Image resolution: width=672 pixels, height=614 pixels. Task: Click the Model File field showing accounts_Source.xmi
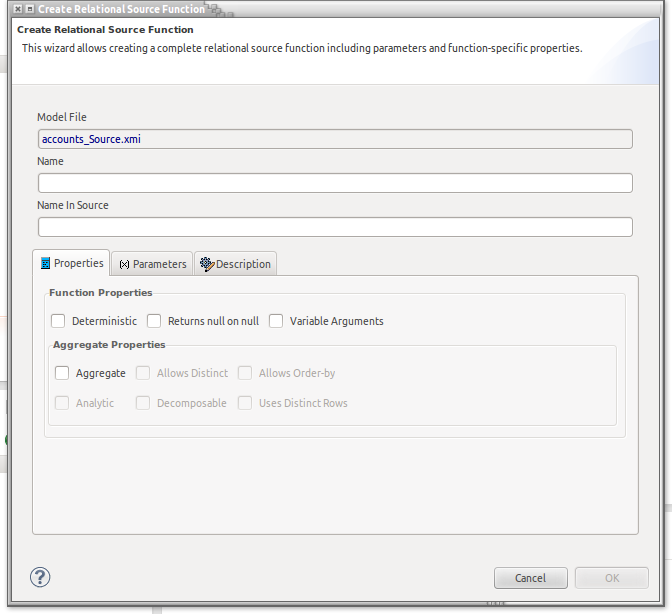pyautogui.click(x=335, y=139)
